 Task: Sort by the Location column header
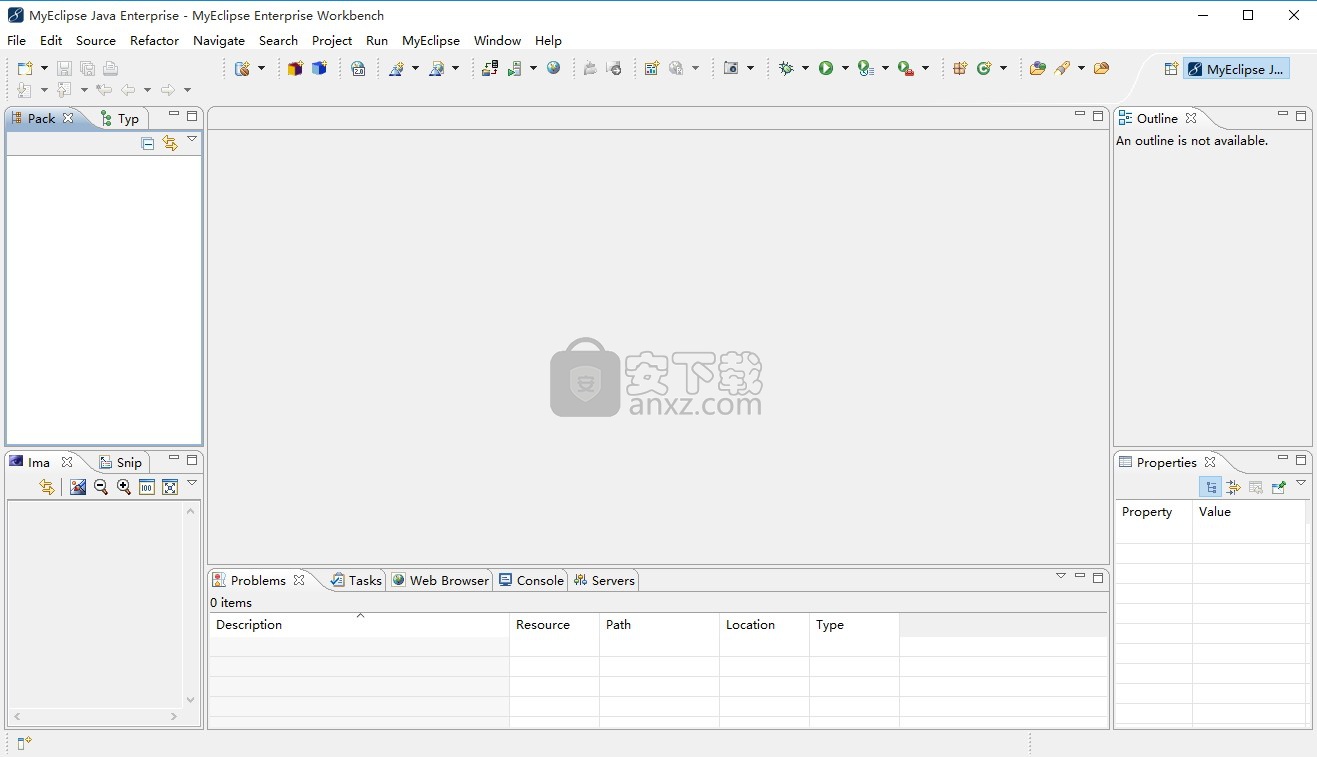coord(764,625)
